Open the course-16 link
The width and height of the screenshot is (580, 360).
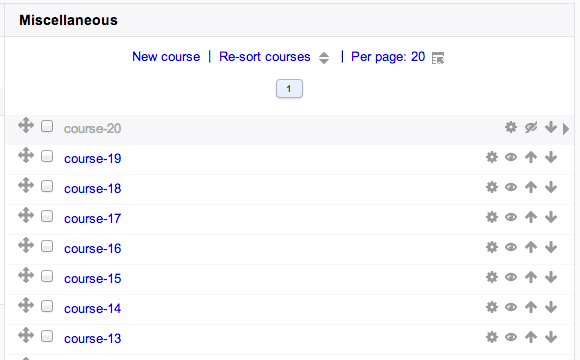coord(92,249)
